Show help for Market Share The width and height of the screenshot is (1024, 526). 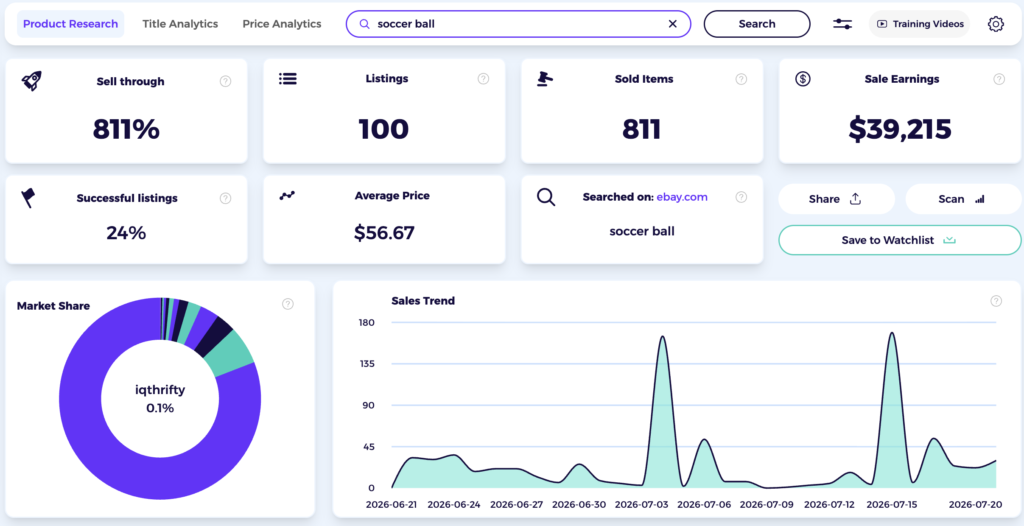coord(288,304)
